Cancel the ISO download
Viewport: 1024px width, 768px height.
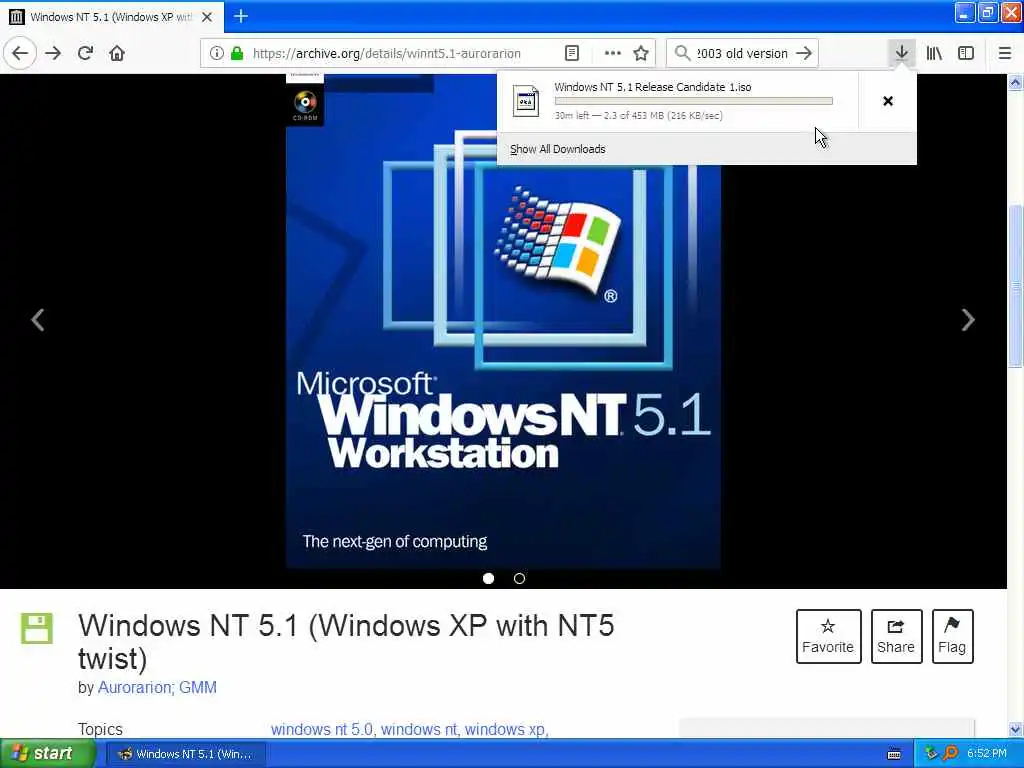click(888, 101)
